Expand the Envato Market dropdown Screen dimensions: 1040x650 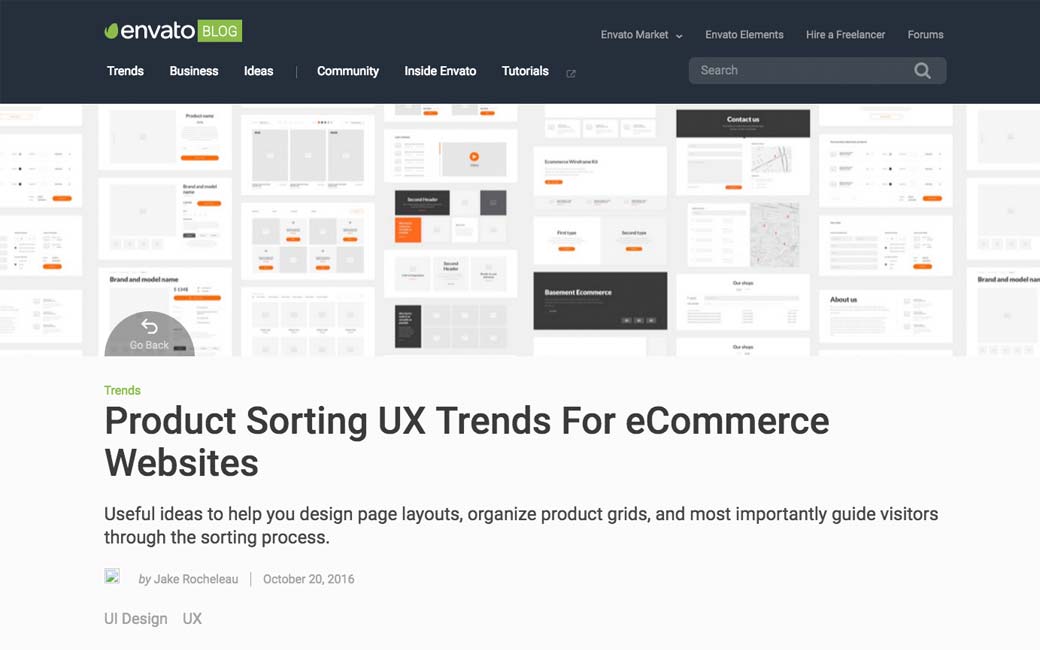click(641, 35)
